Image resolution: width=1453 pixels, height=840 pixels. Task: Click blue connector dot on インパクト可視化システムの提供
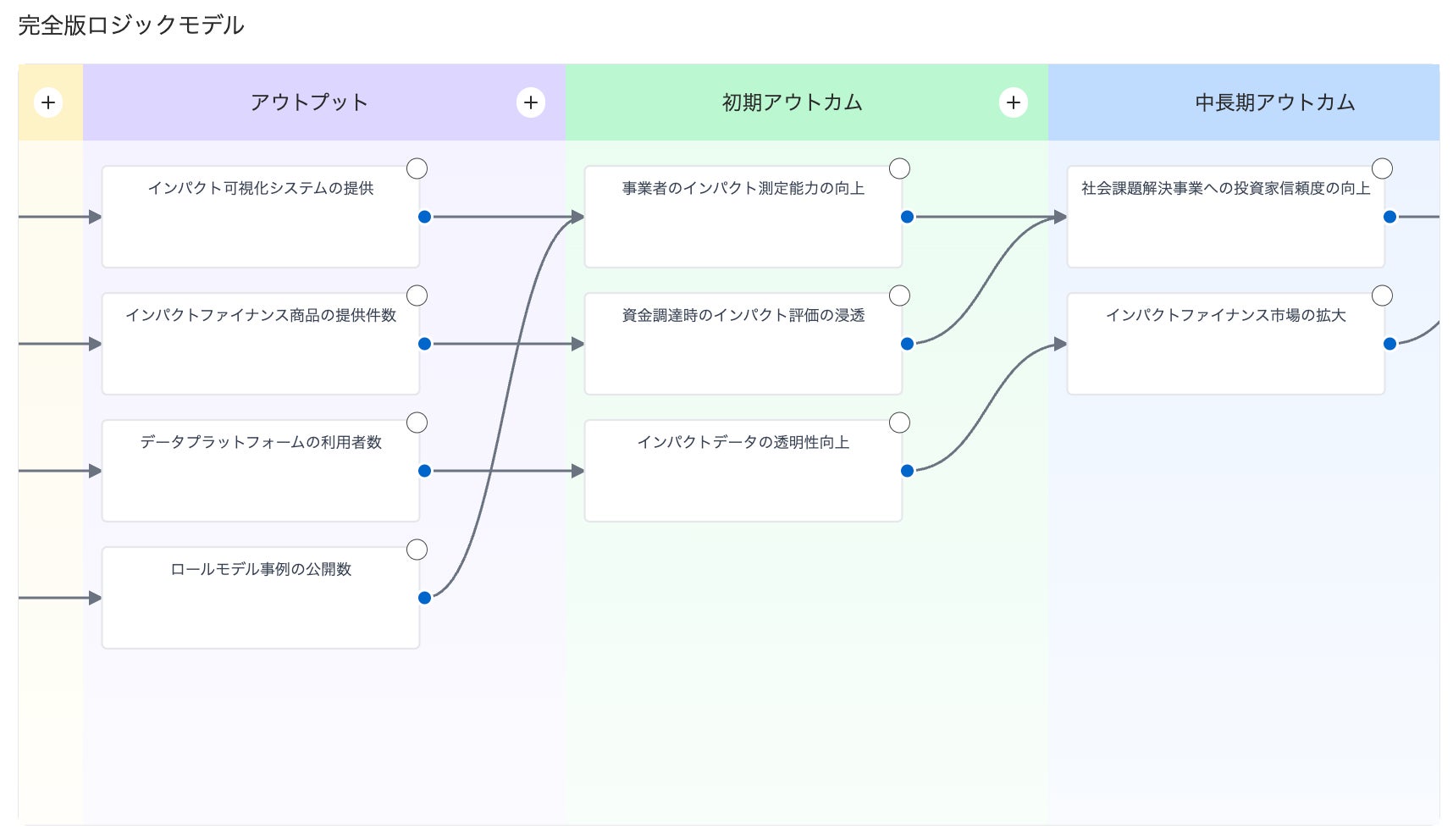pyautogui.click(x=425, y=217)
